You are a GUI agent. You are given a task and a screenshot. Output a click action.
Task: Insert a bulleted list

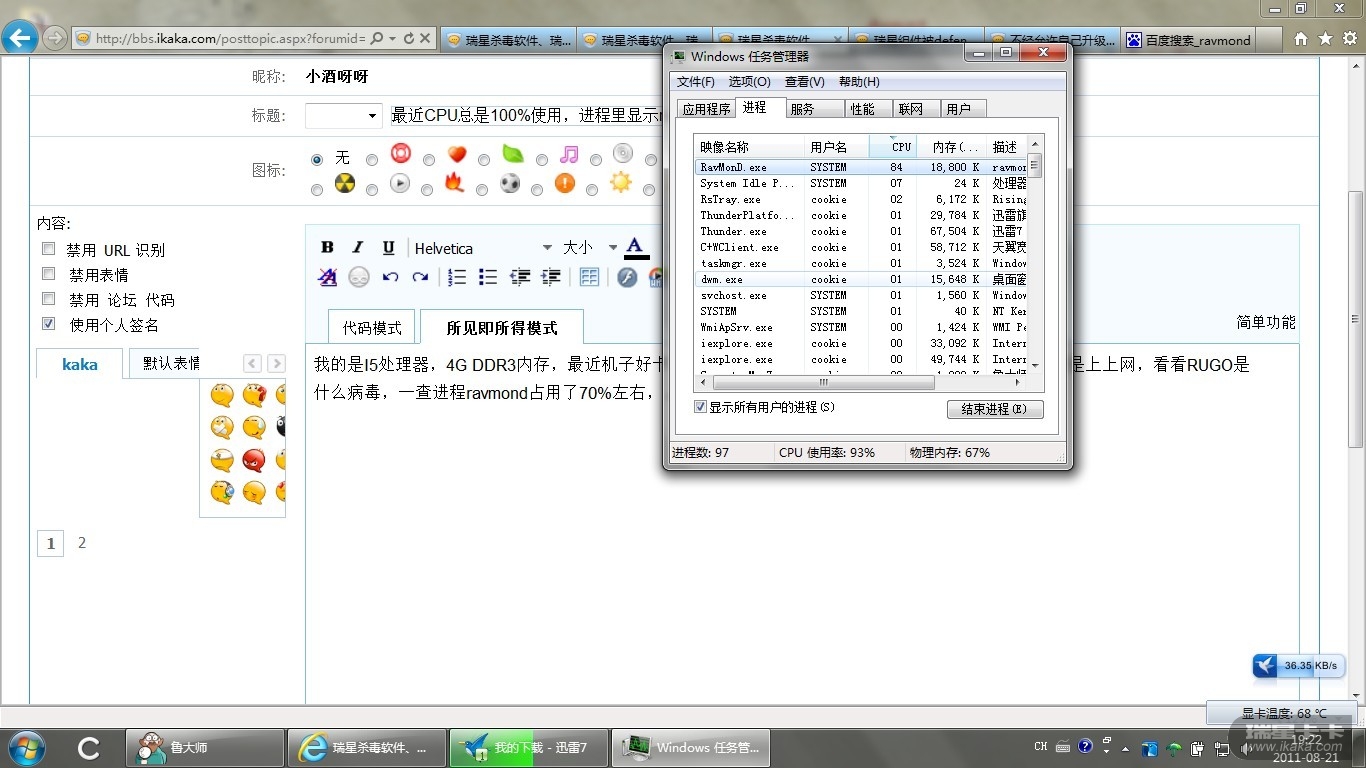(488, 277)
